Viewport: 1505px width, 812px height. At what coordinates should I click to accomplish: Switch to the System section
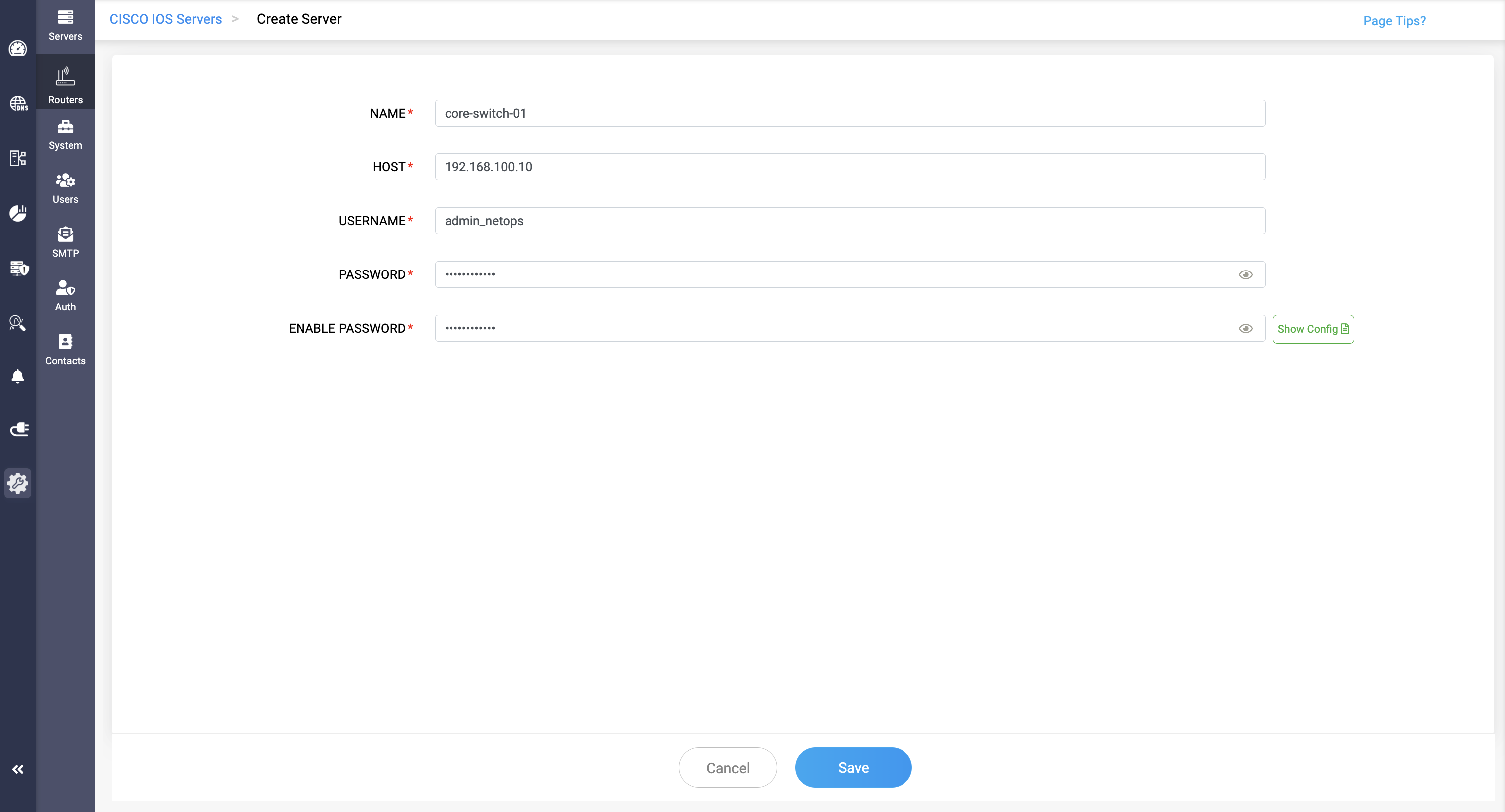pyautogui.click(x=65, y=135)
